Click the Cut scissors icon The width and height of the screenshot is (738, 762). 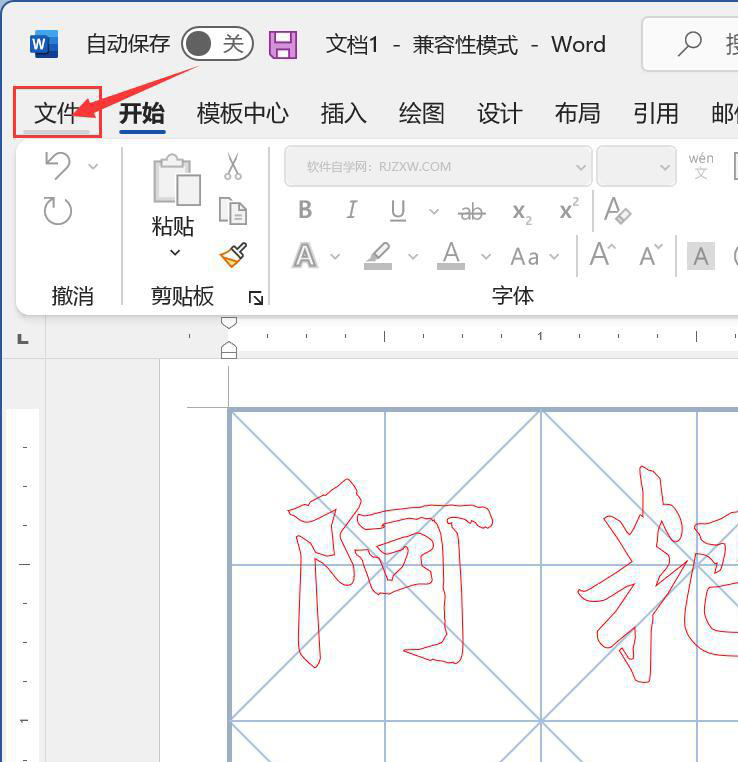233,166
